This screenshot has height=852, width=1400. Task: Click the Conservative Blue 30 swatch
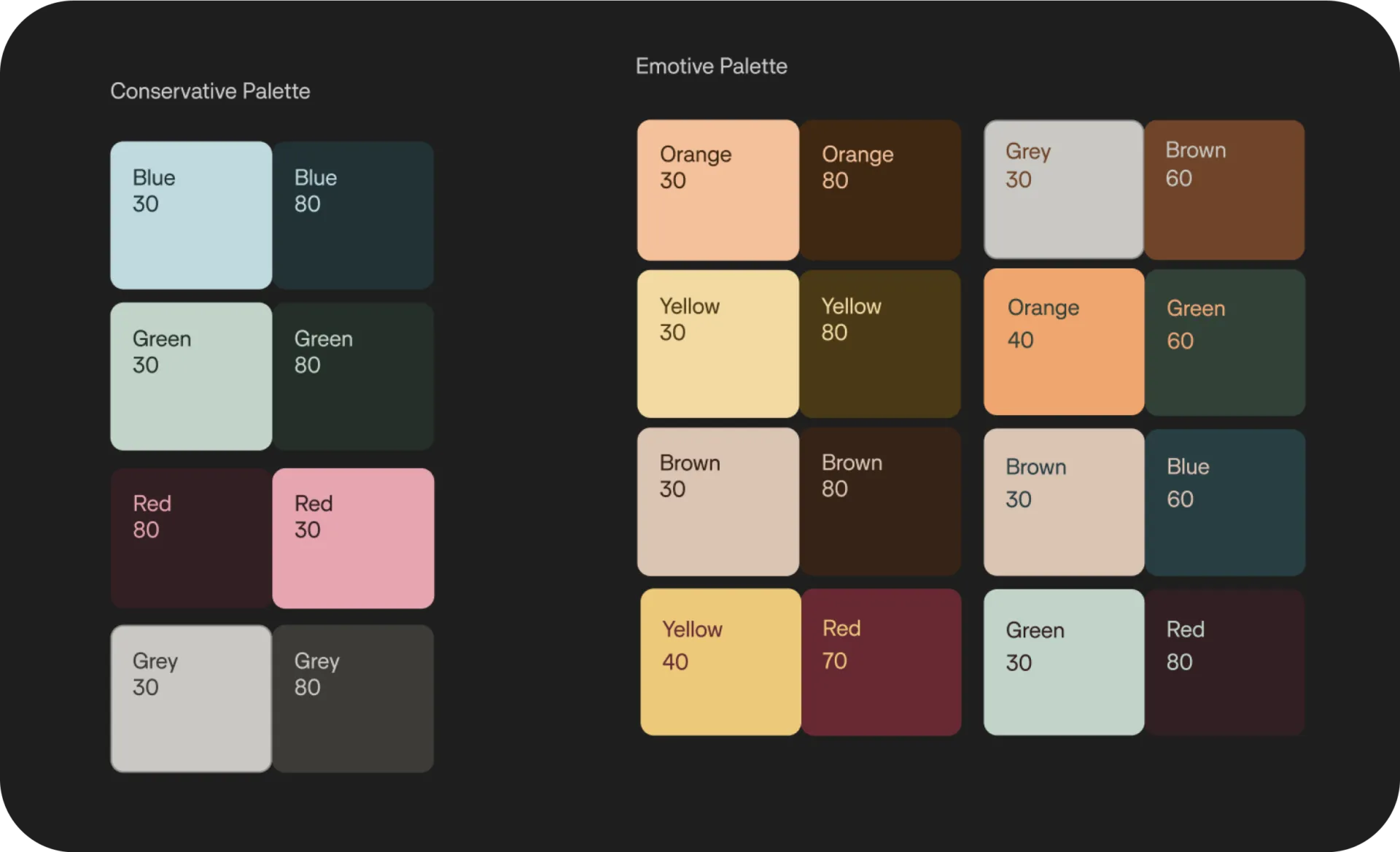[x=191, y=215]
